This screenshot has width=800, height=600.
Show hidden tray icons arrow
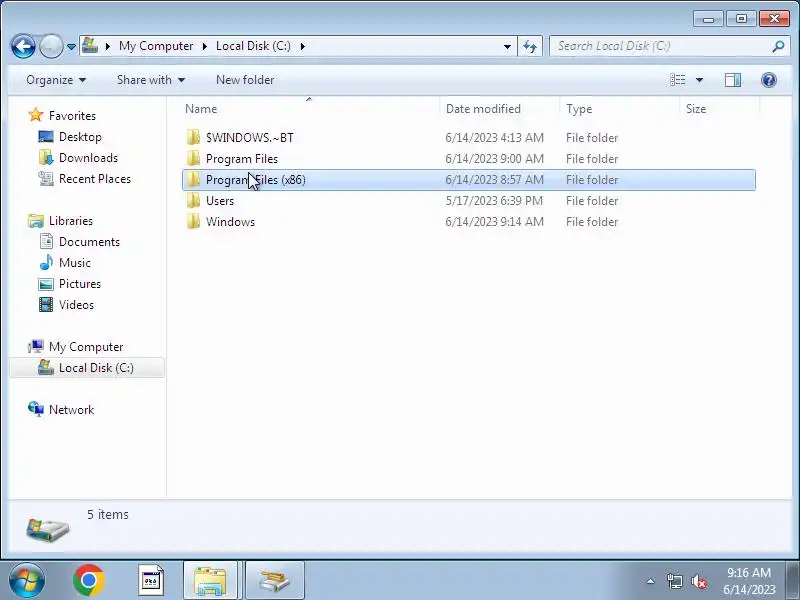pos(651,581)
